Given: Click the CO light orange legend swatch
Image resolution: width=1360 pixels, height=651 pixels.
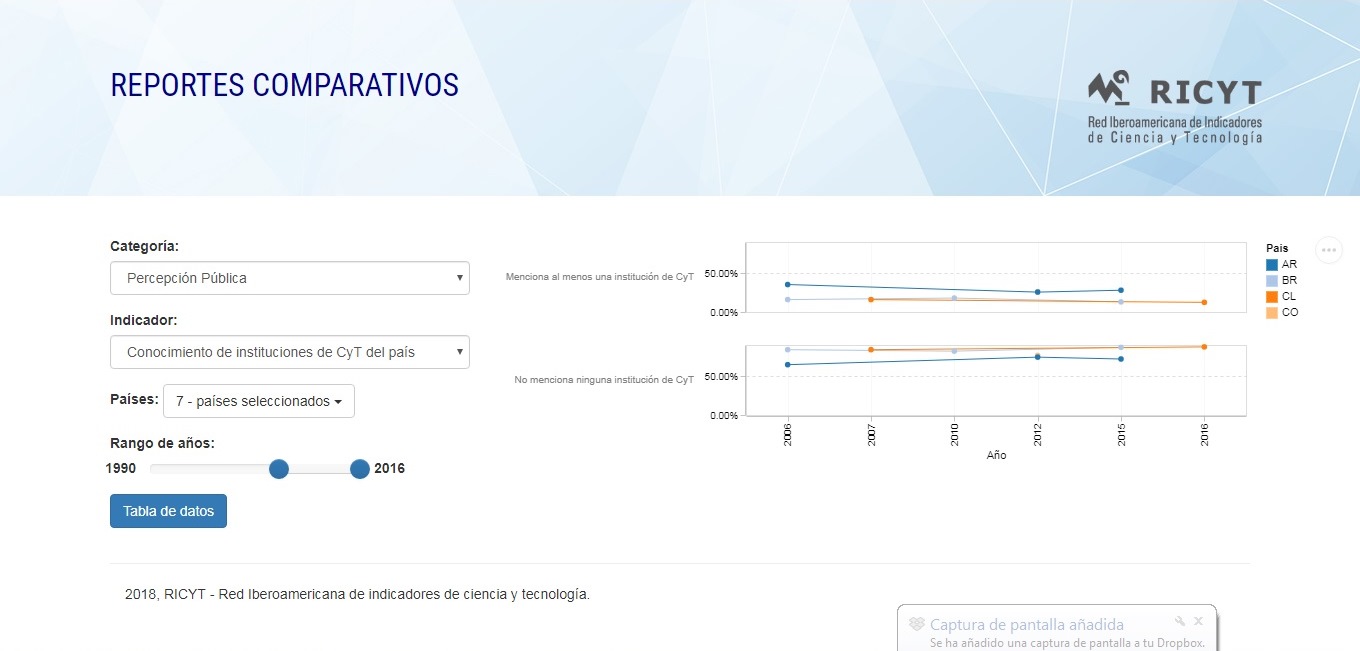Looking at the screenshot, I should coord(1272,312).
